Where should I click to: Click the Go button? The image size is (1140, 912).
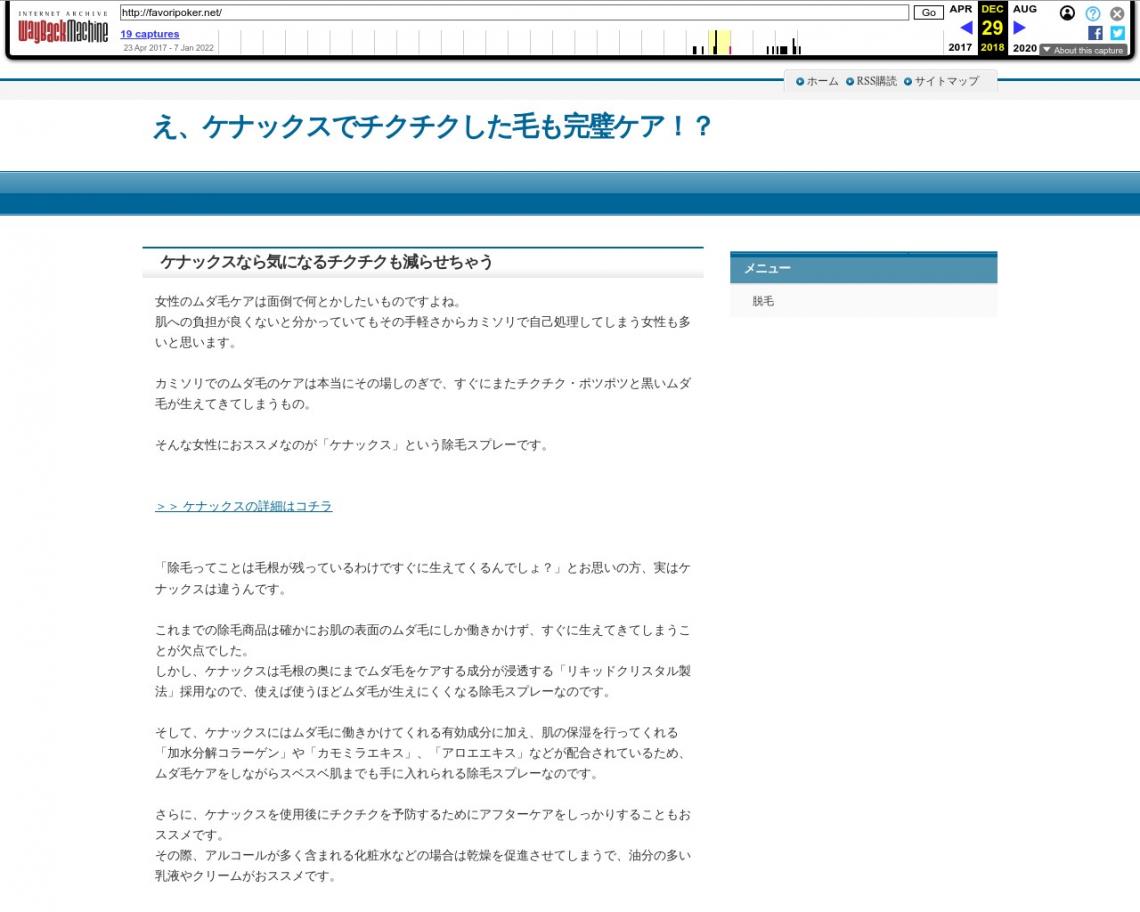click(x=928, y=12)
